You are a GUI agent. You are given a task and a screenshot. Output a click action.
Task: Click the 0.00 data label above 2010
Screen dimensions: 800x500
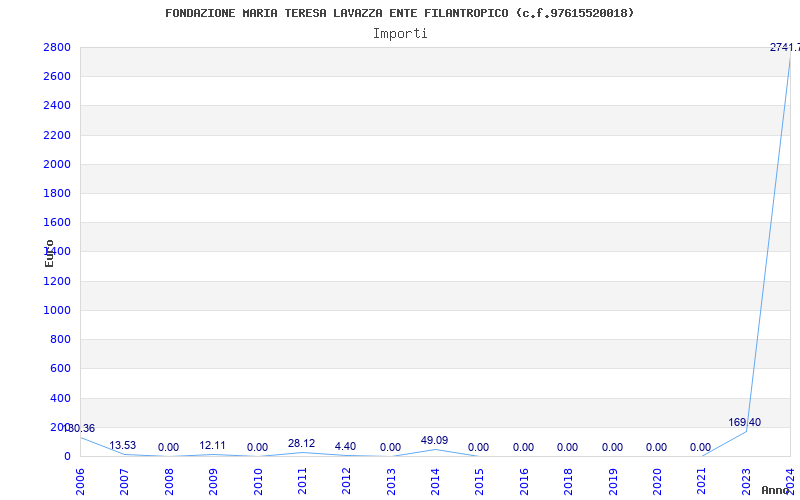point(258,447)
